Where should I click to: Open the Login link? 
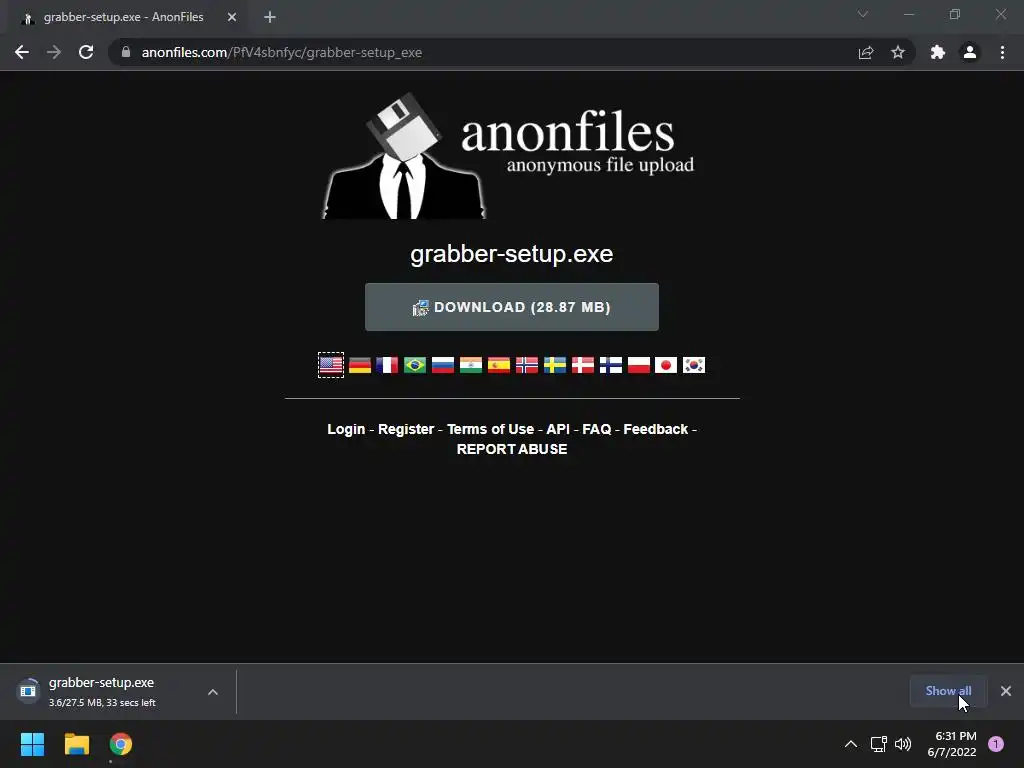point(346,429)
